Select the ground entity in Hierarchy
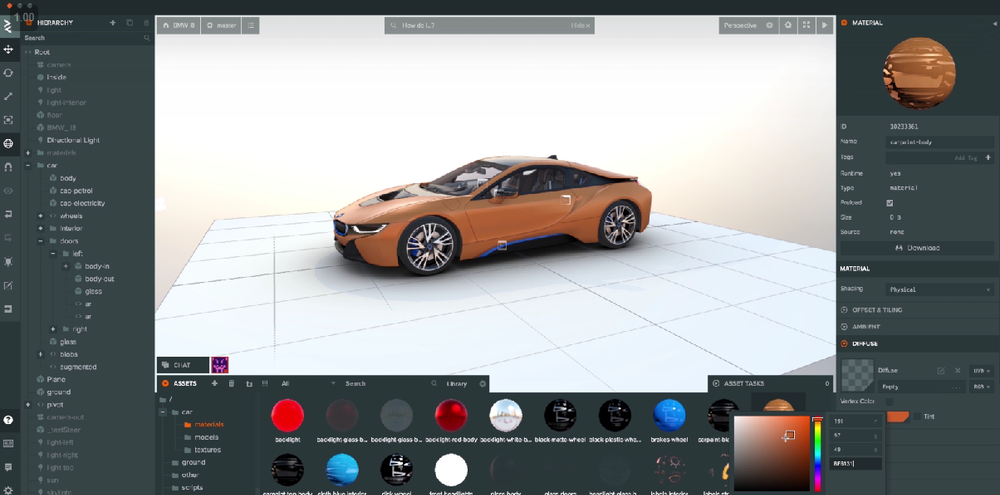This screenshot has width=1000, height=495. [x=58, y=392]
